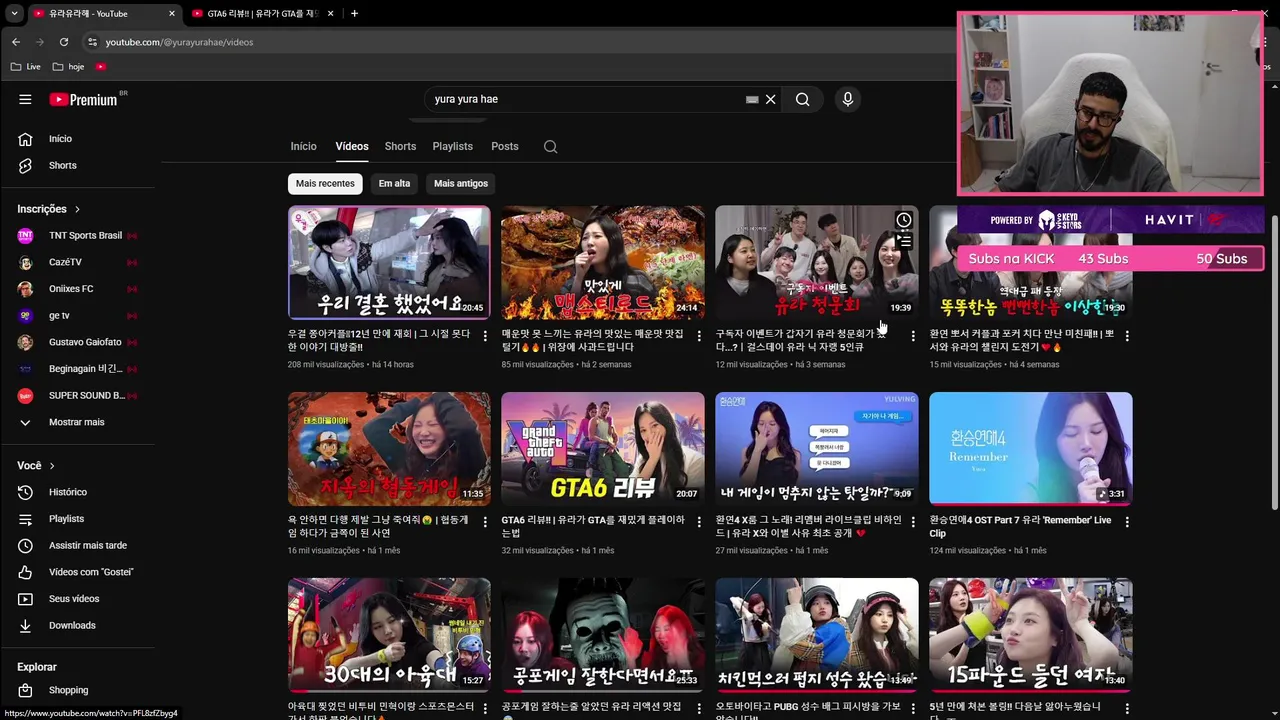Image resolution: width=1280 pixels, height=720 pixels.
Task: Open the hoje bookmarks folder
Action: (69, 67)
